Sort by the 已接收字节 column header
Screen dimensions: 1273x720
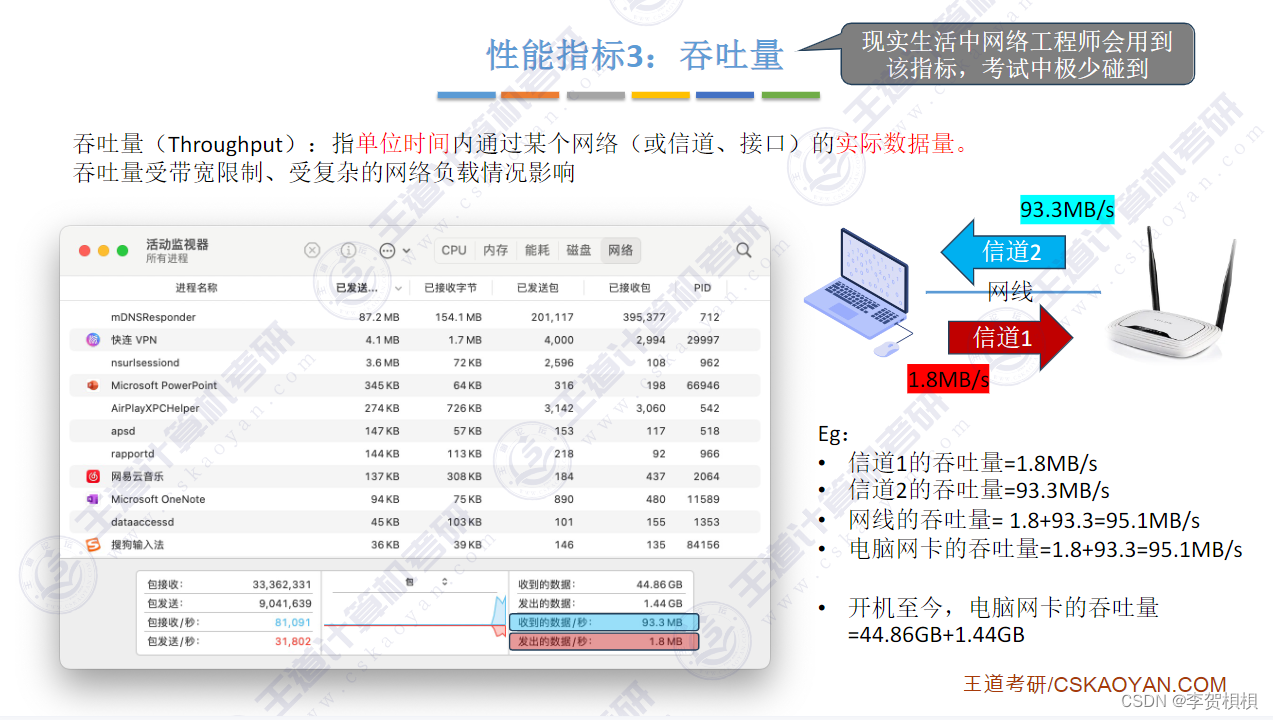[x=450, y=288]
